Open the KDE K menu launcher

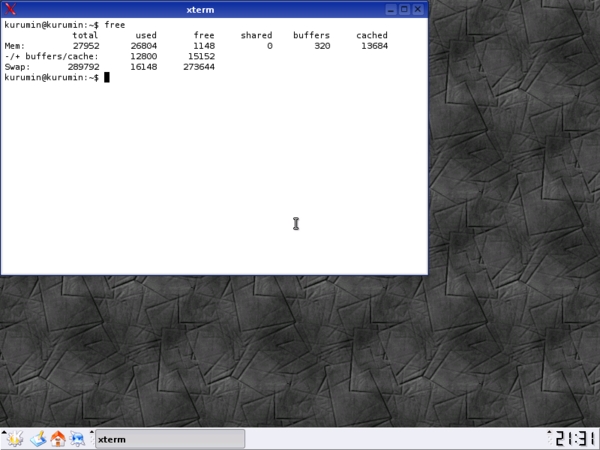click(15, 439)
